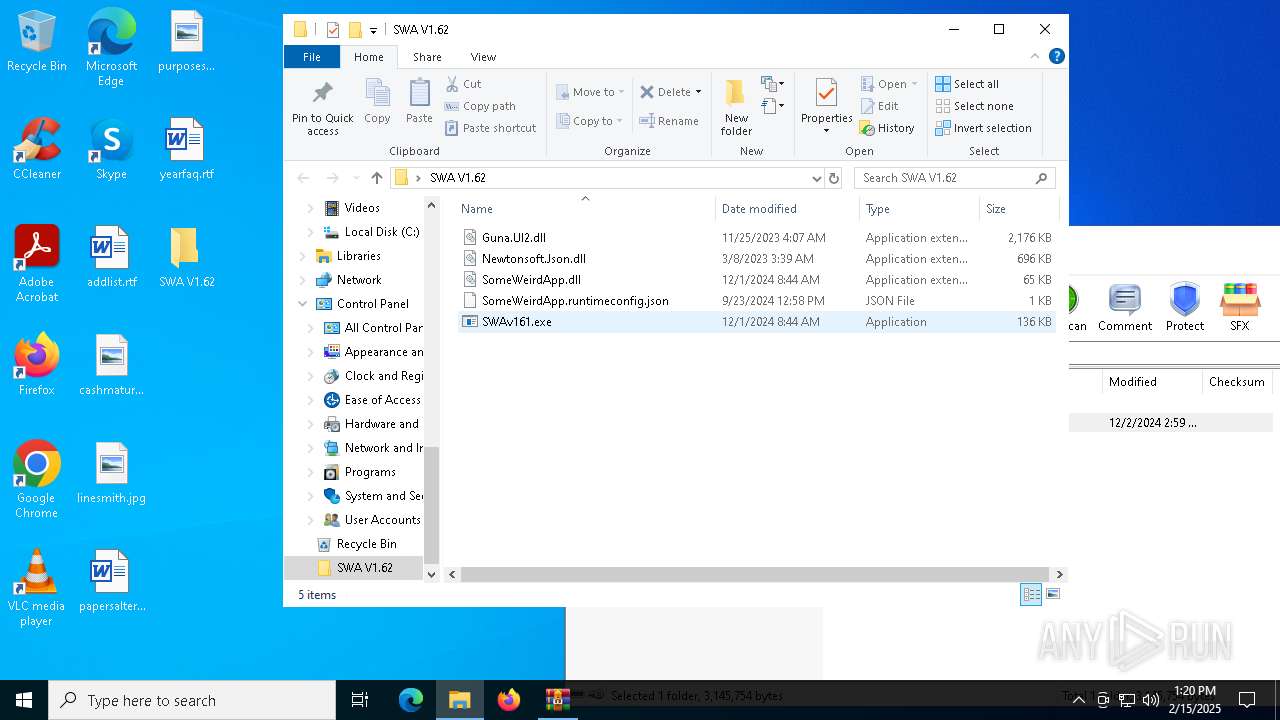Expand the Libraries tree node
The width and height of the screenshot is (1280, 720).
[x=303, y=256]
